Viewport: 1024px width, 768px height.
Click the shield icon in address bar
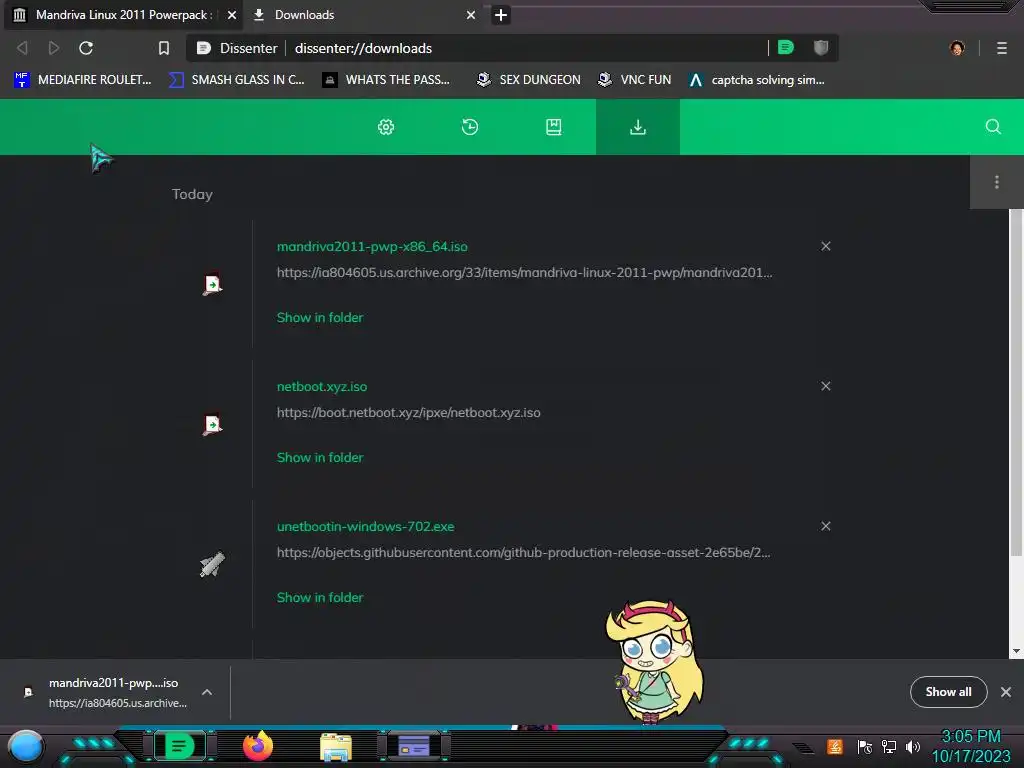pos(821,48)
